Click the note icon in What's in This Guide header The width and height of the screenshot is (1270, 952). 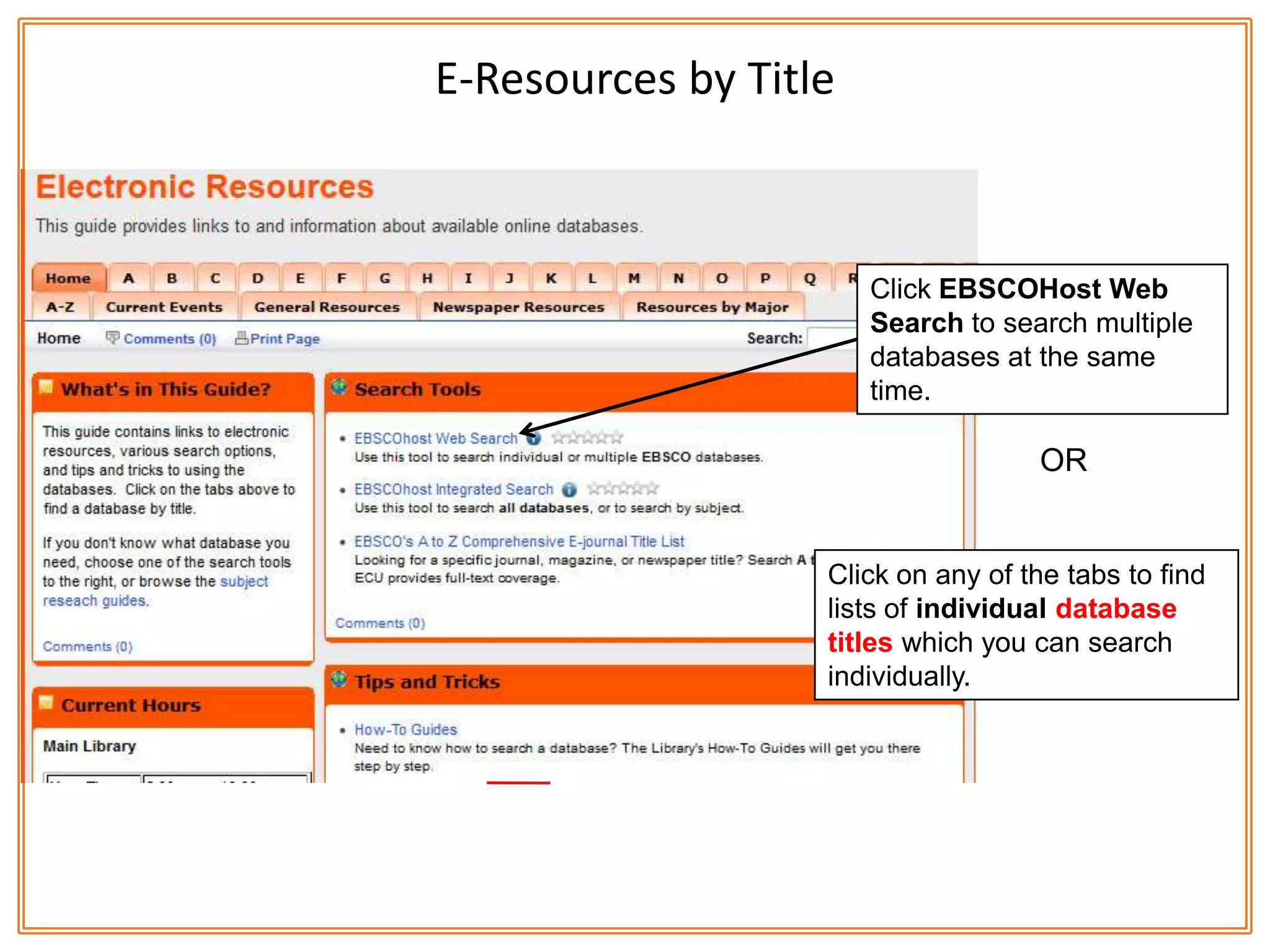[x=46, y=387]
